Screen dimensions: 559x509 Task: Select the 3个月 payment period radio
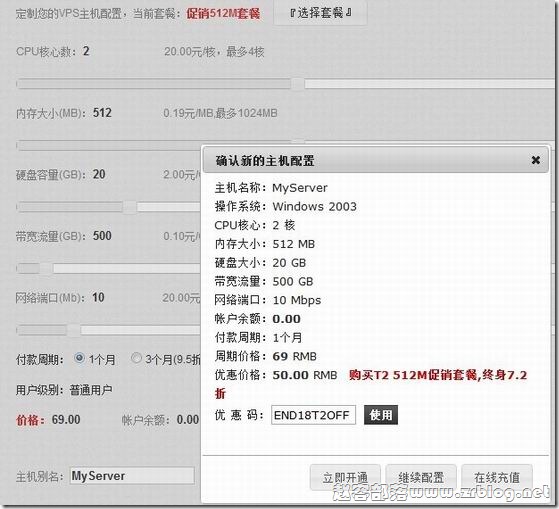[x=136, y=358]
